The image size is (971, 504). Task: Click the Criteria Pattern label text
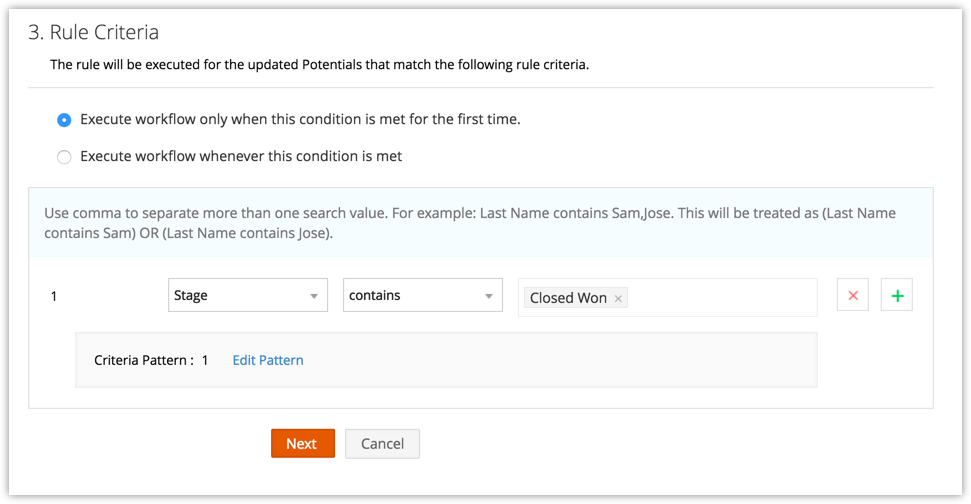[x=143, y=360]
